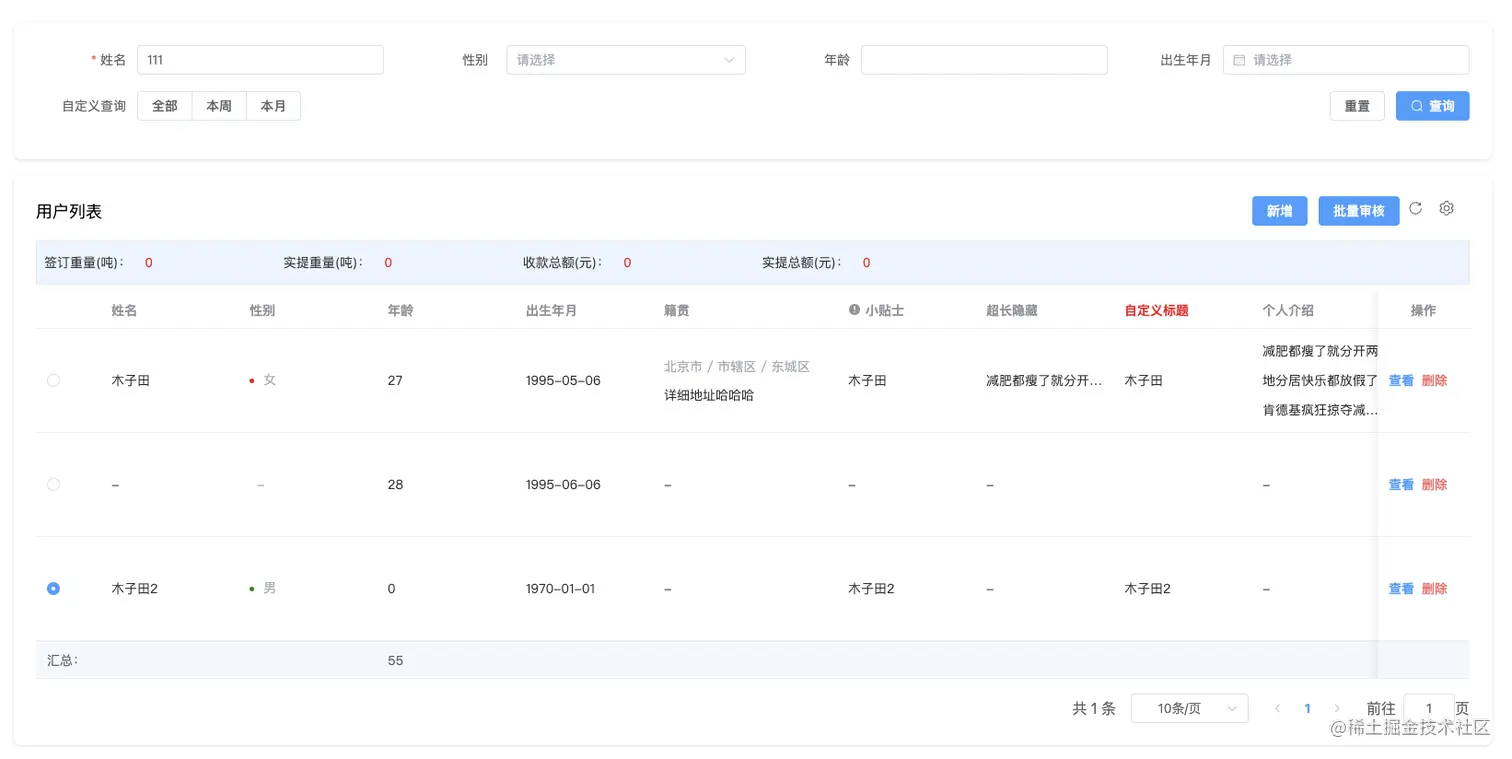This screenshot has height=759, width=1512.
Task: Click the calendar icon in 出生年月 field
Action: [x=1239, y=60]
